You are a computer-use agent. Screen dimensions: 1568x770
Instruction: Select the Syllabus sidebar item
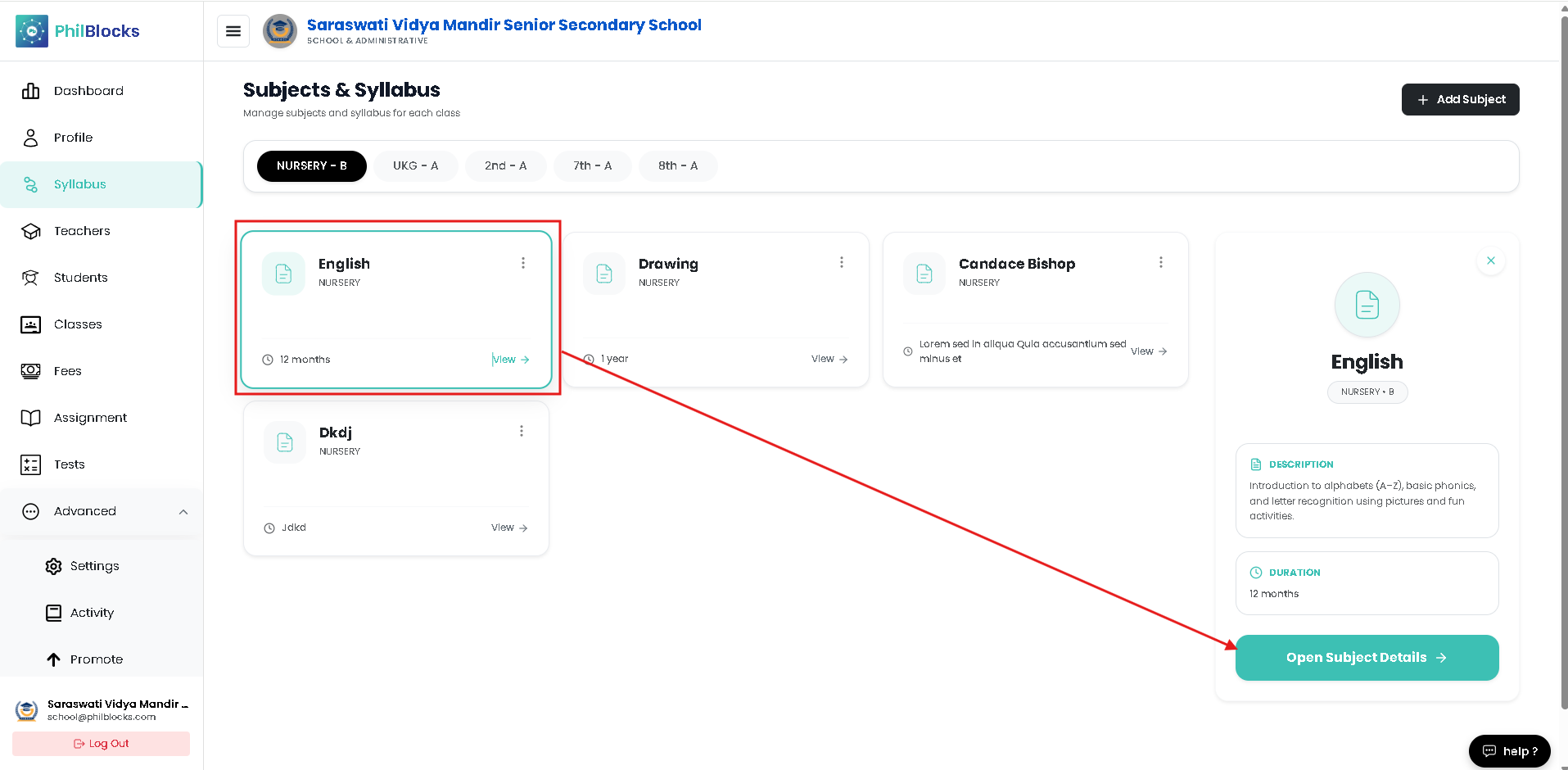(x=102, y=184)
